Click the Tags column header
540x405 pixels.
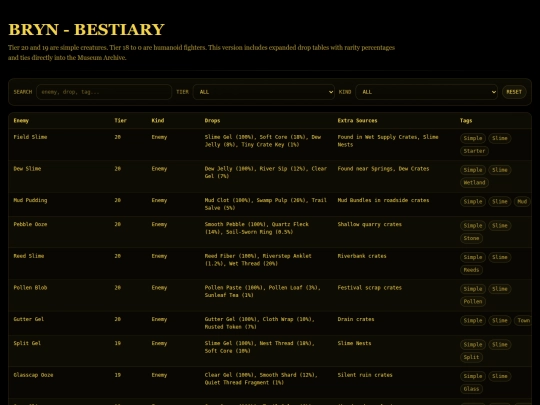pyautogui.click(x=466, y=121)
